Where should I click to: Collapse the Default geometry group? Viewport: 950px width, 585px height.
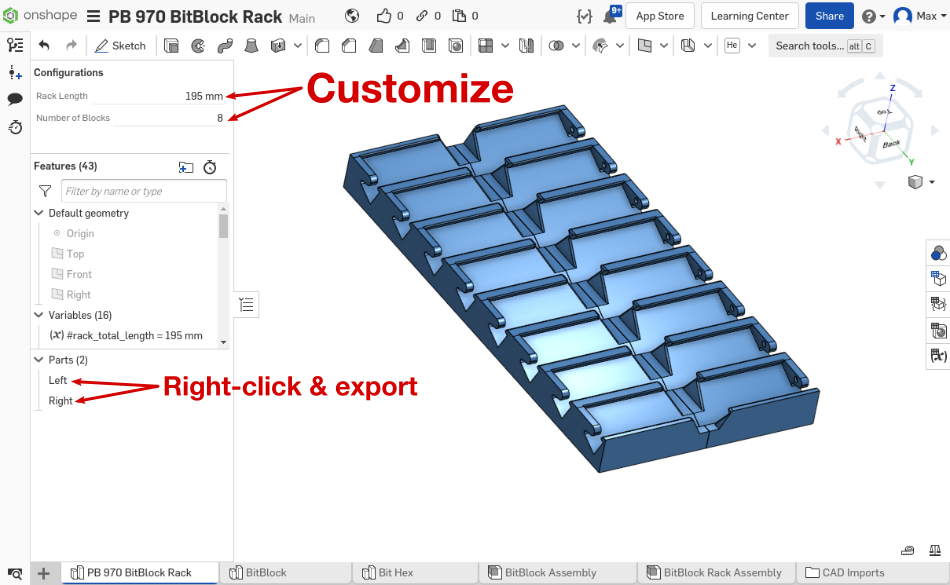pyautogui.click(x=39, y=213)
